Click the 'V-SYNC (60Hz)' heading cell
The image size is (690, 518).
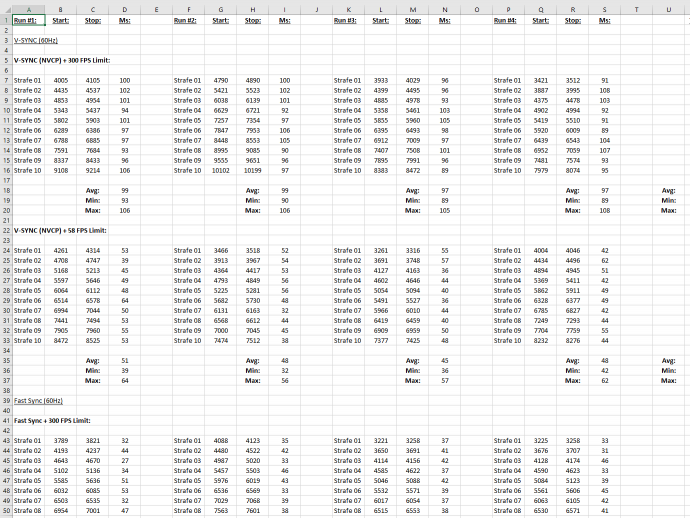pyautogui.click(x=36, y=40)
